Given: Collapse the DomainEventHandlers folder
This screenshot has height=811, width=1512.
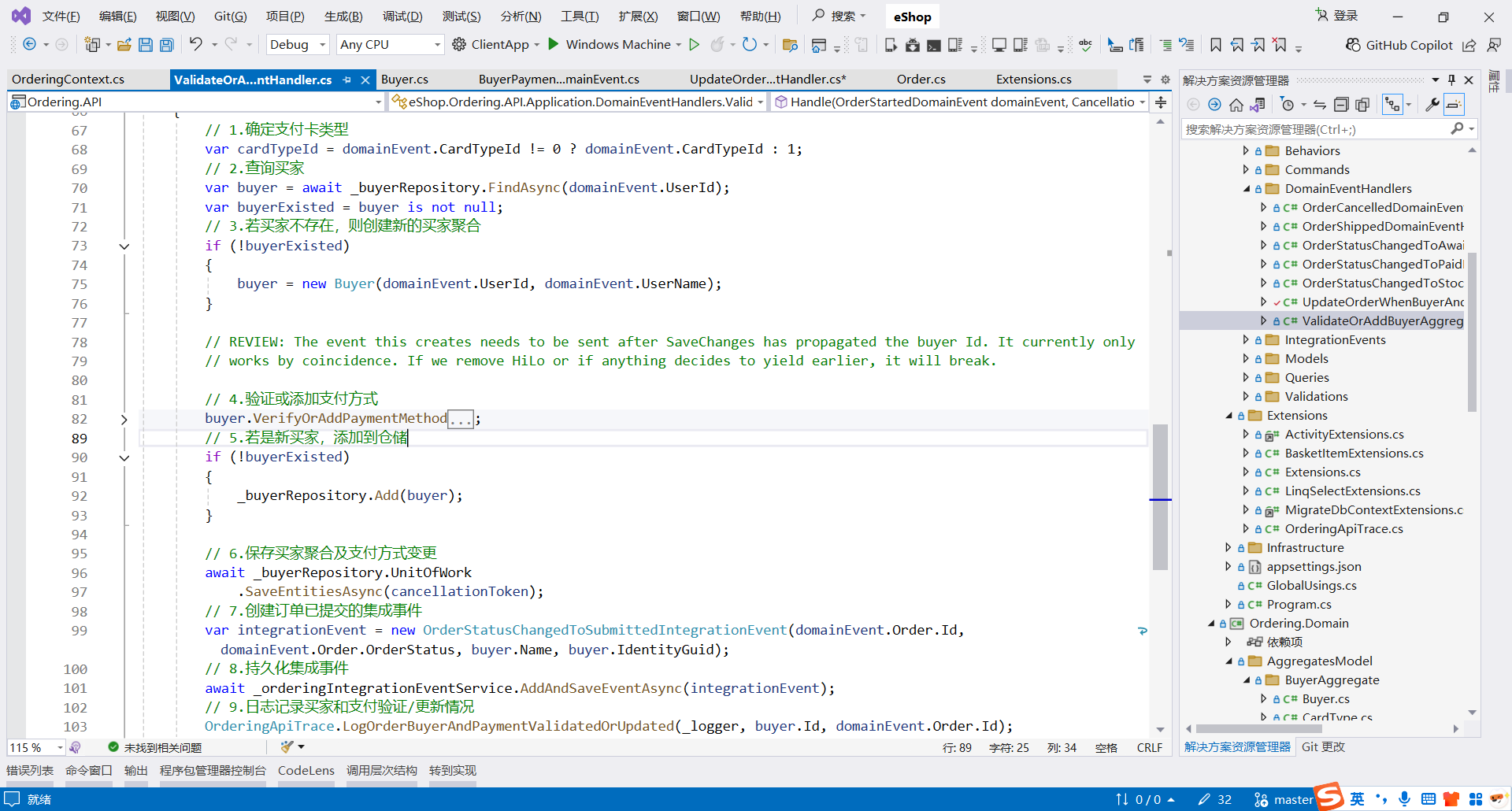Looking at the screenshot, I should (x=1247, y=189).
